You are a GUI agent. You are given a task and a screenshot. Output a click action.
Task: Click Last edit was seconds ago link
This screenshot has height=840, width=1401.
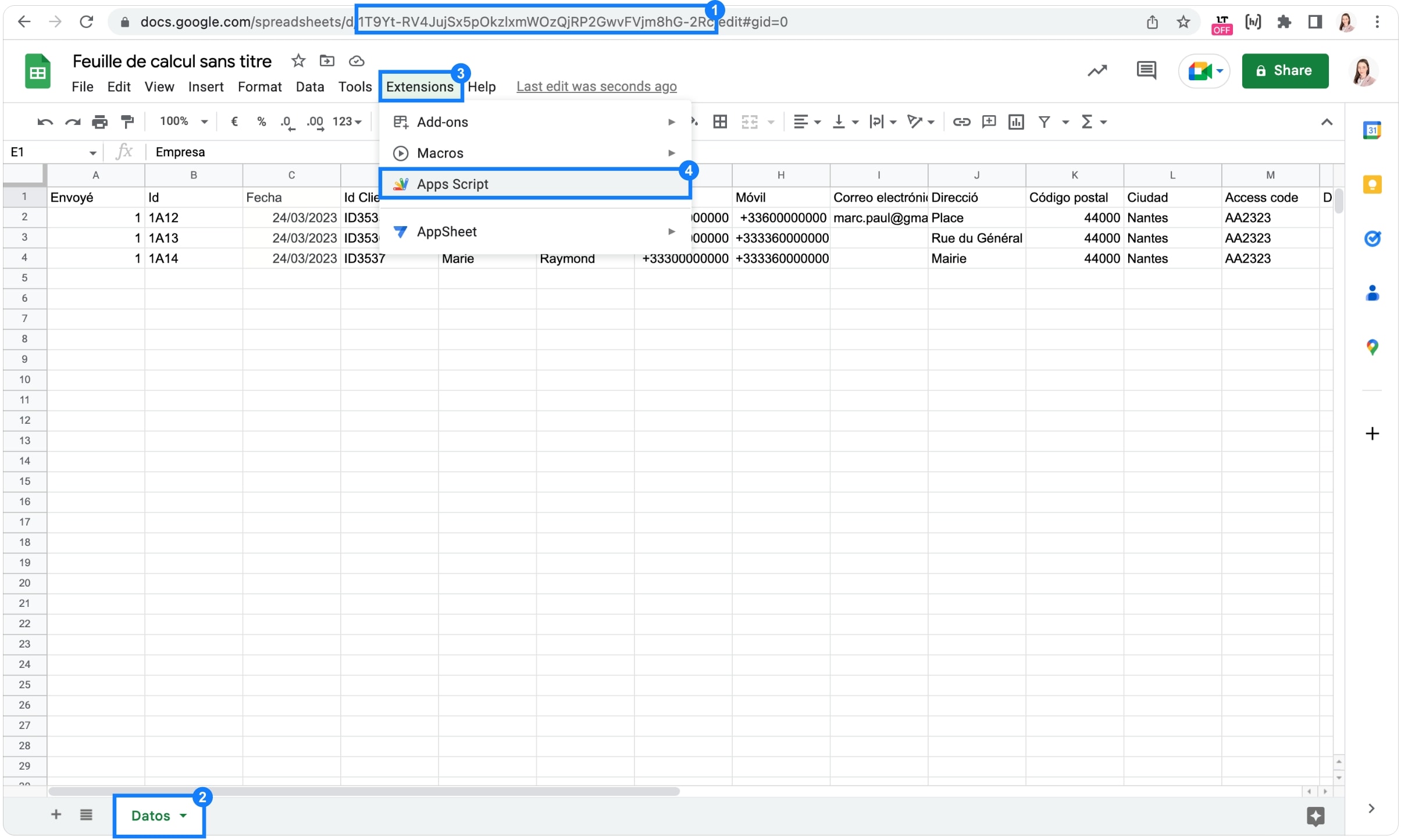coord(596,87)
